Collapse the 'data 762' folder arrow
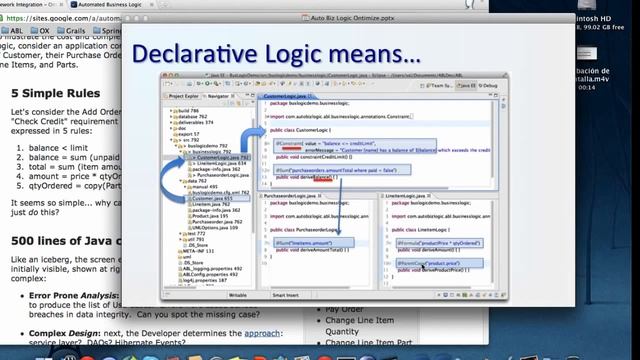The image size is (640, 360). 180,181
